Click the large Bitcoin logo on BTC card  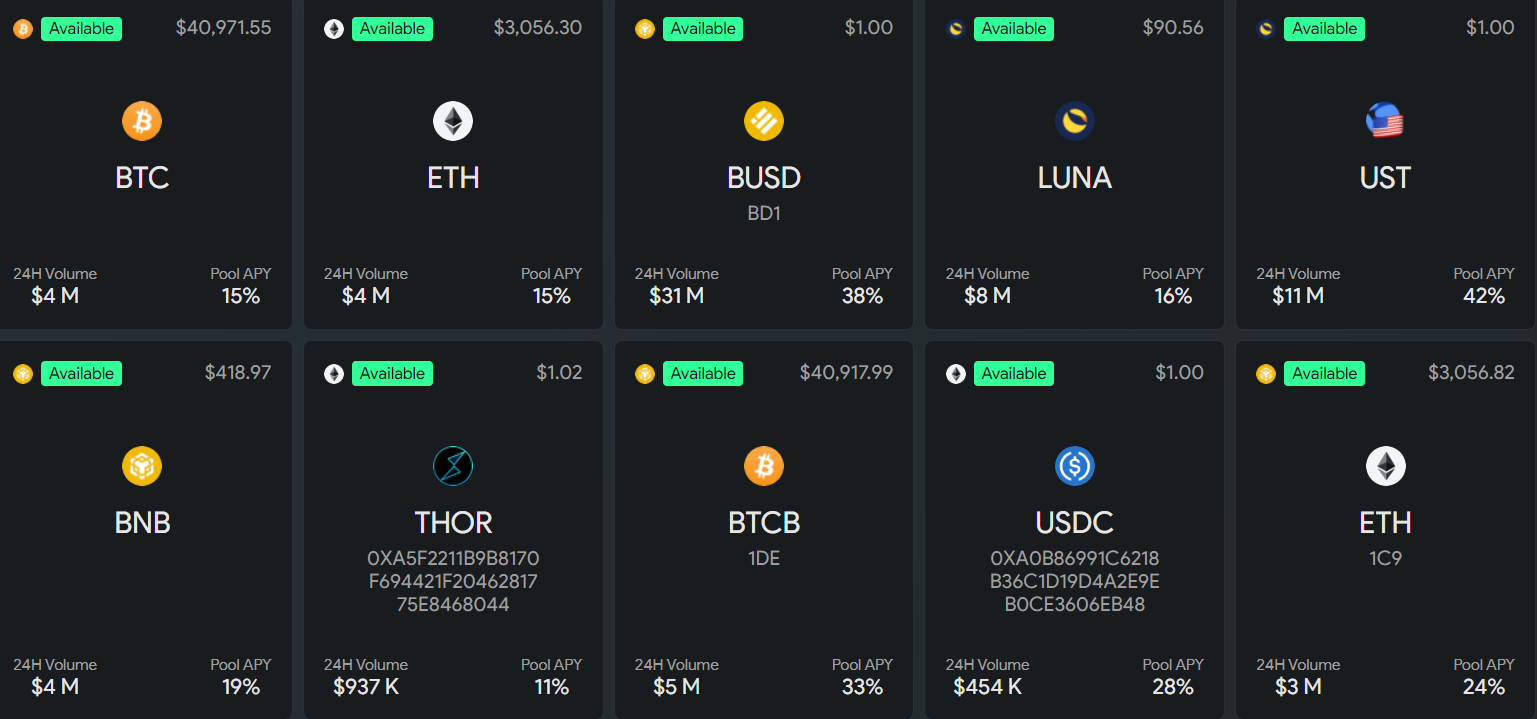coord(142,122)
